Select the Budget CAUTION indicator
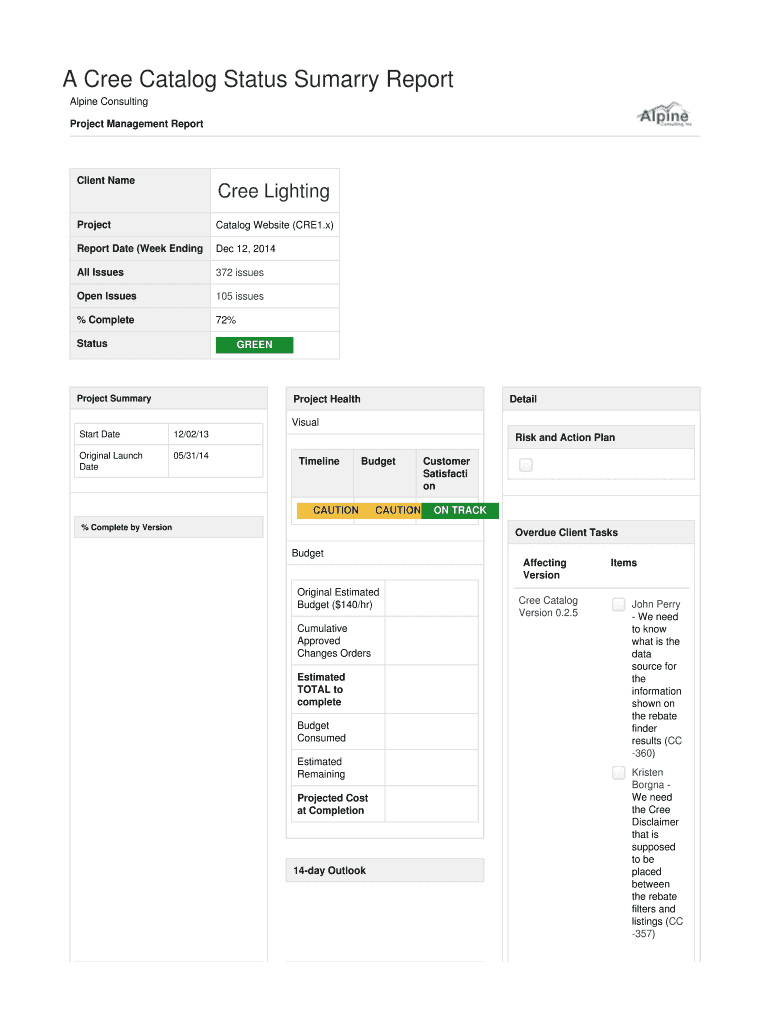 click(397, 510)
